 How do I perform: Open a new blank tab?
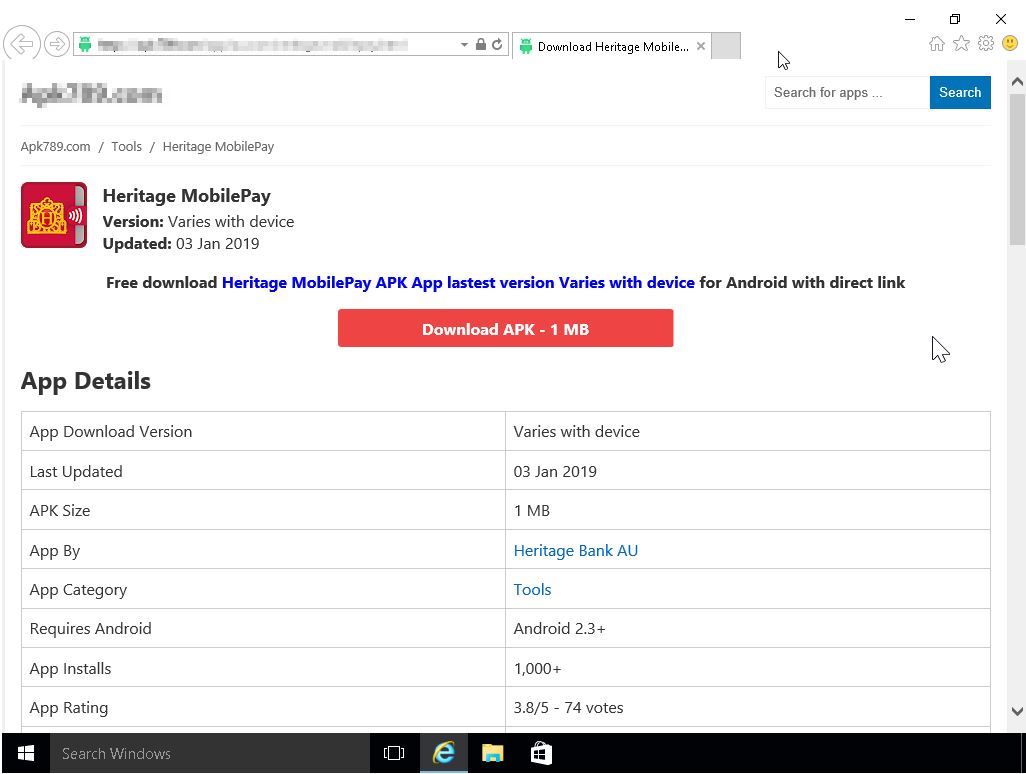point(726,46)
